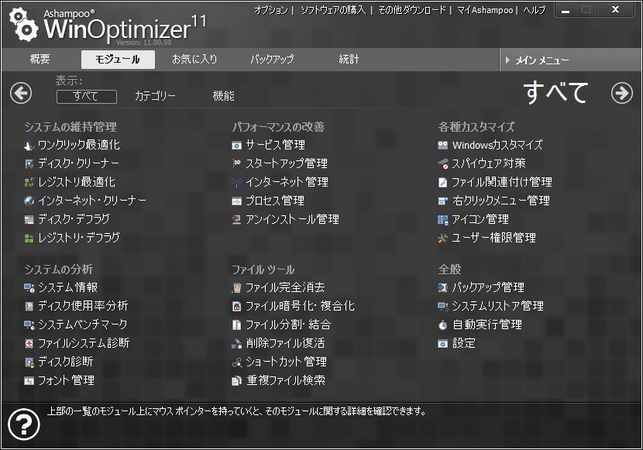Click the バックアップ管理 icon

coord(443,288)
